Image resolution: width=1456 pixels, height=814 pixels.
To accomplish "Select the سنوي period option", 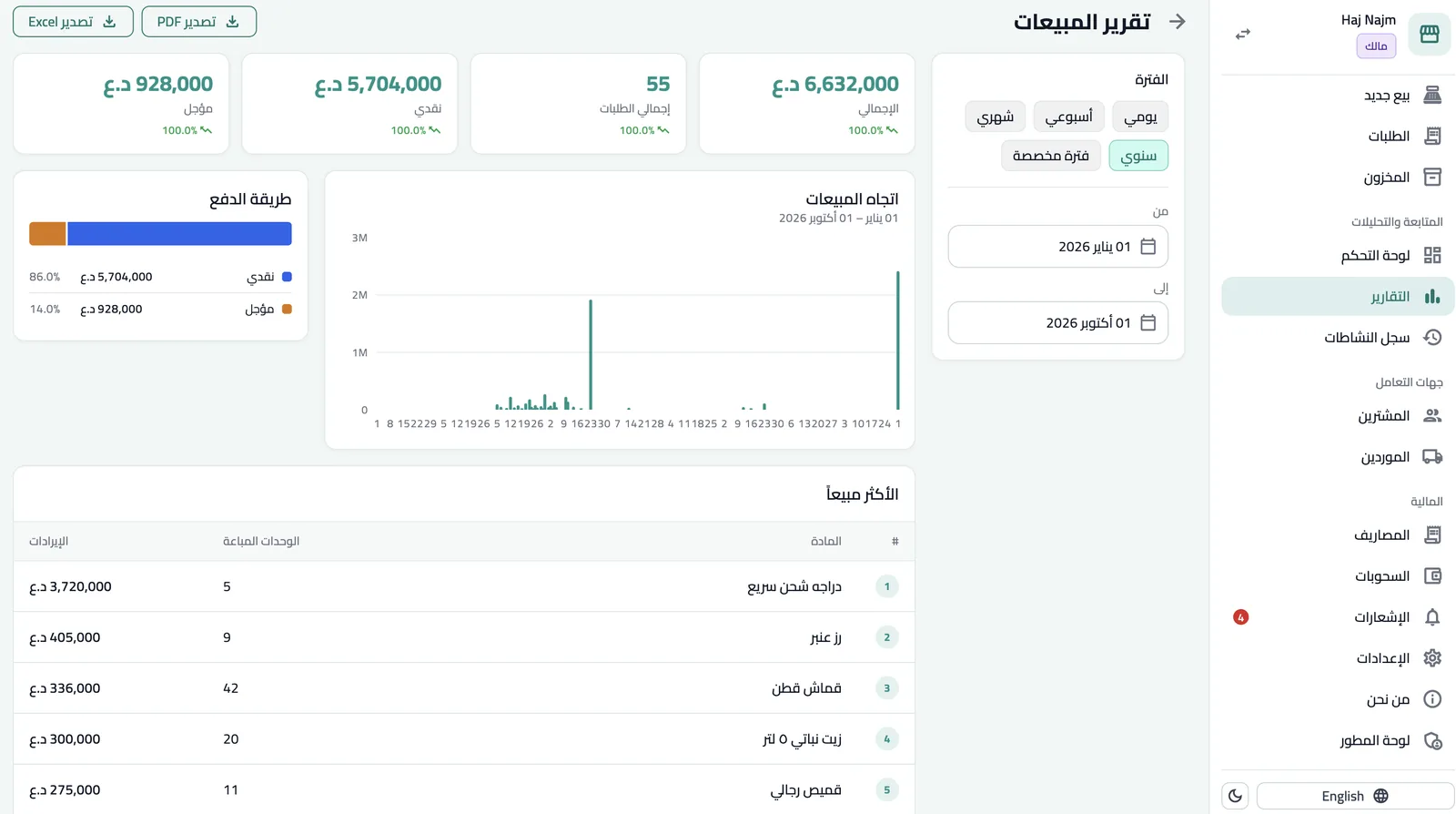I will pyautogui.click(x=1138, y=156).
